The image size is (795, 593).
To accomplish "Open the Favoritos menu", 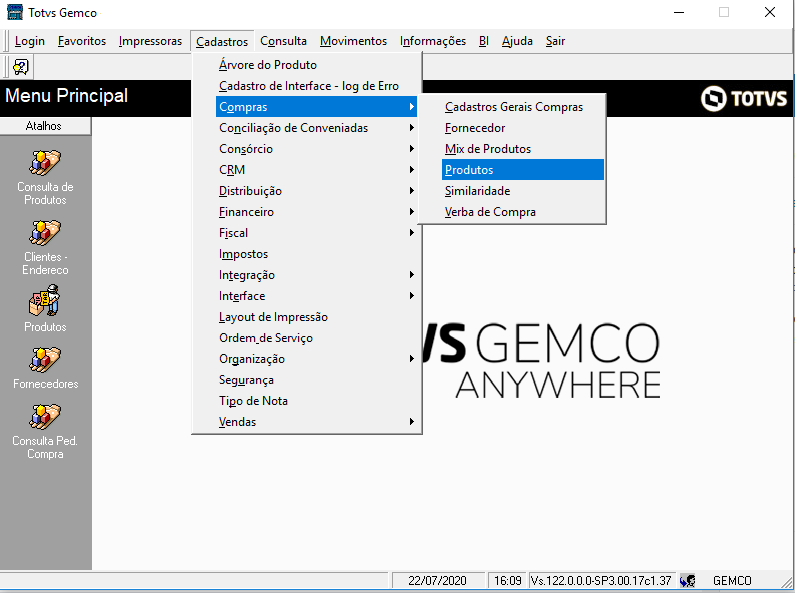I will [82, 41].
